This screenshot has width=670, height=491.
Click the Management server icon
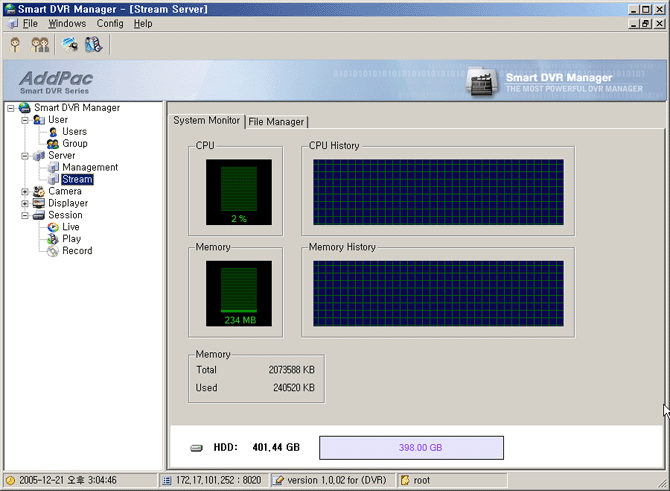[x=53, y=168]
